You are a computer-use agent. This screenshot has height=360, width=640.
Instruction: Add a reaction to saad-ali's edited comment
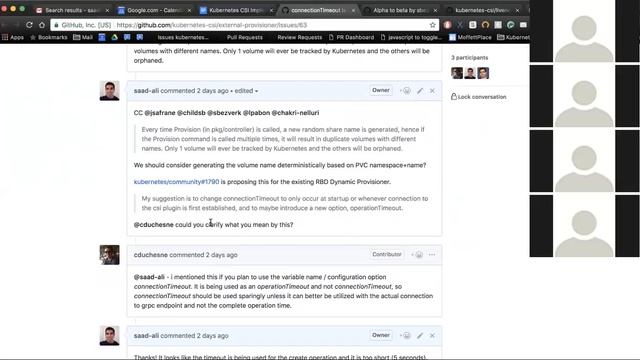coord(405,91)
